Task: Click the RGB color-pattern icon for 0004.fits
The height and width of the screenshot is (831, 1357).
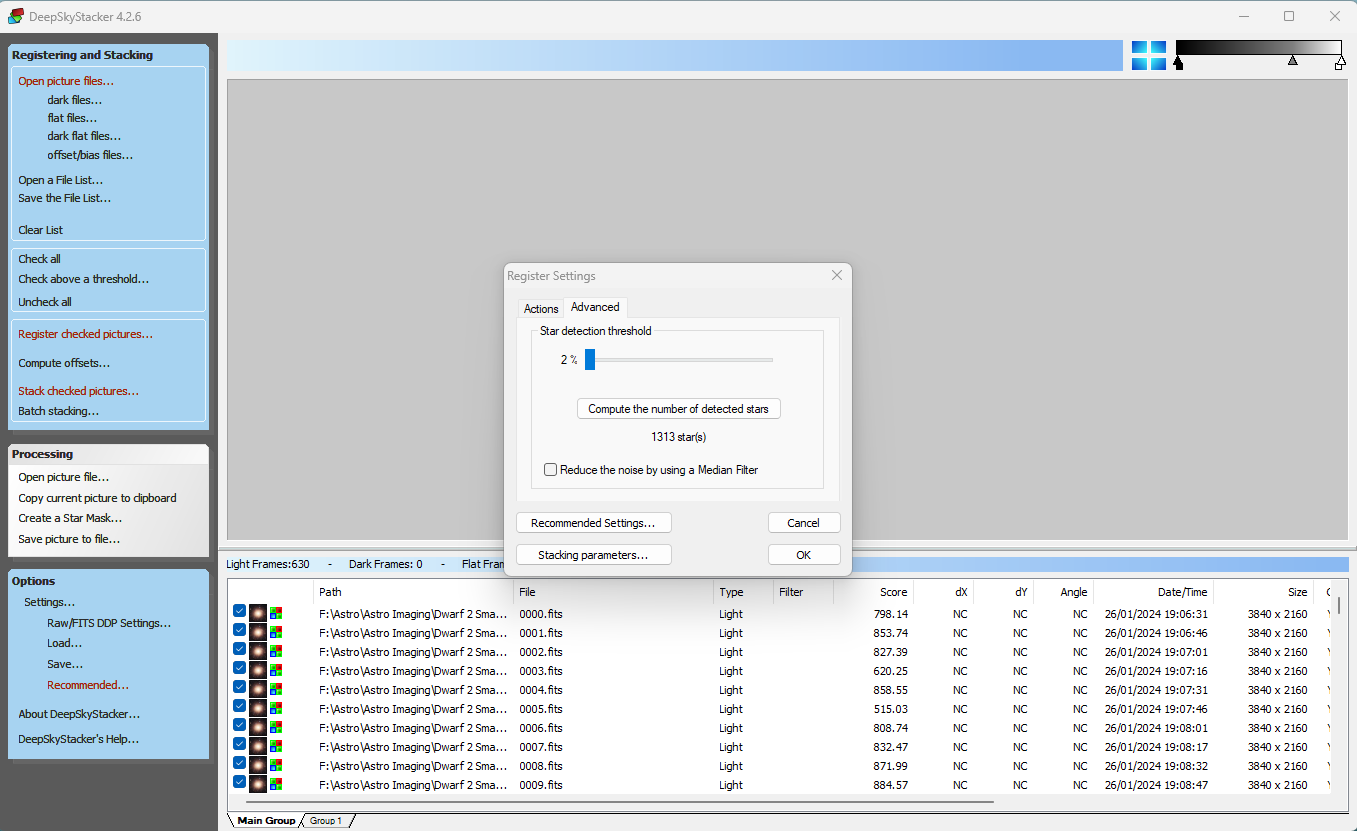Action: coord(276,689)
